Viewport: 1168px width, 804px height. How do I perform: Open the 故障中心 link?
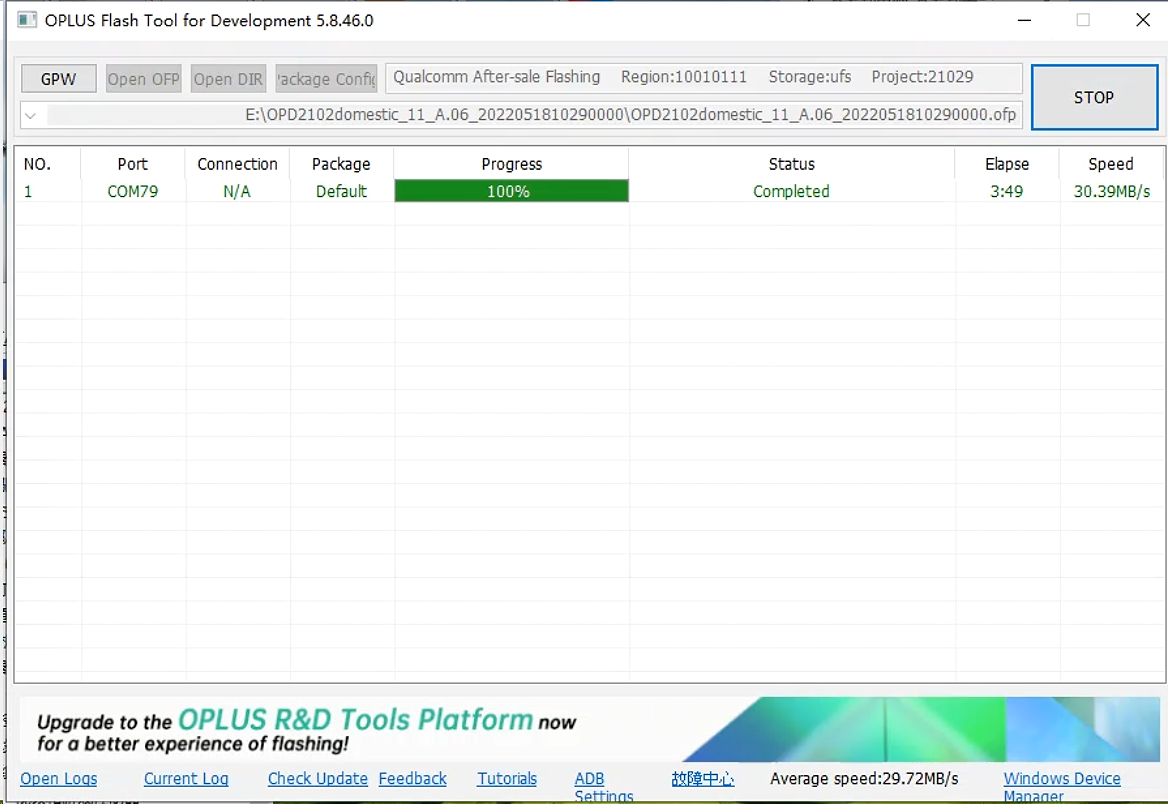click(x=702, y=779)
